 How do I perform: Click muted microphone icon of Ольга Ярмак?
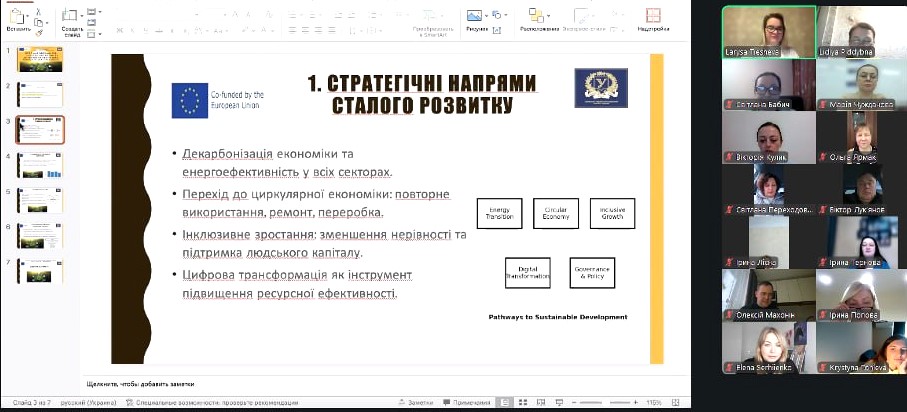pyautogui.click(x=823, y=157)
